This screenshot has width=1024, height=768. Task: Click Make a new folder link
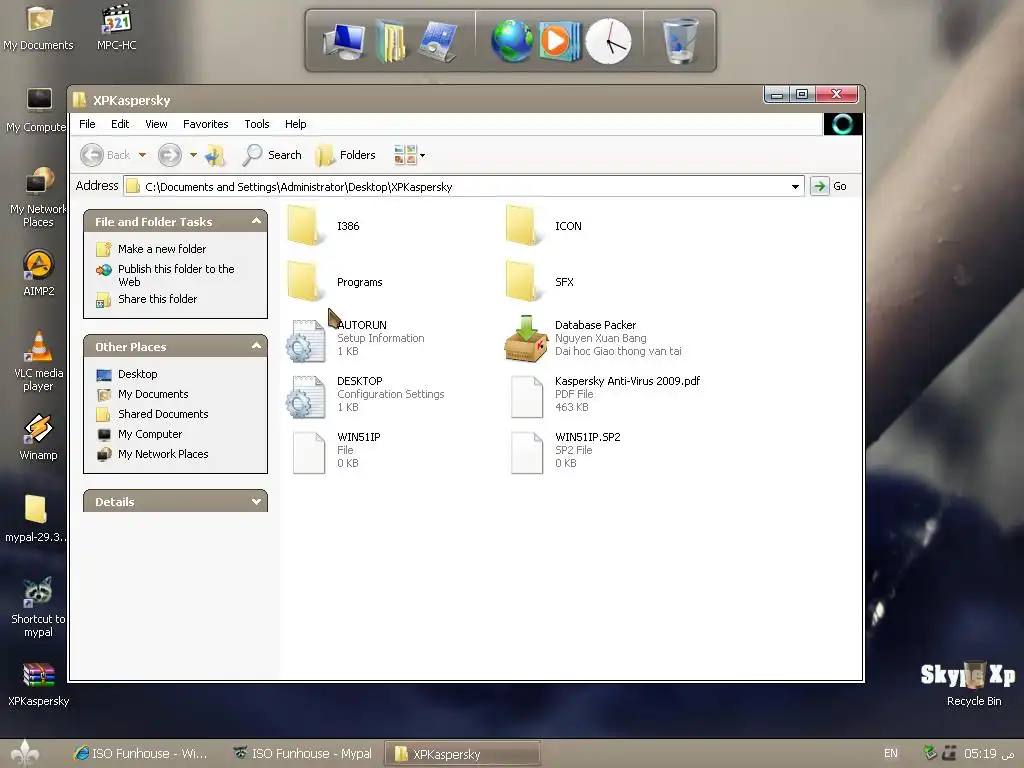pos(161,249)
